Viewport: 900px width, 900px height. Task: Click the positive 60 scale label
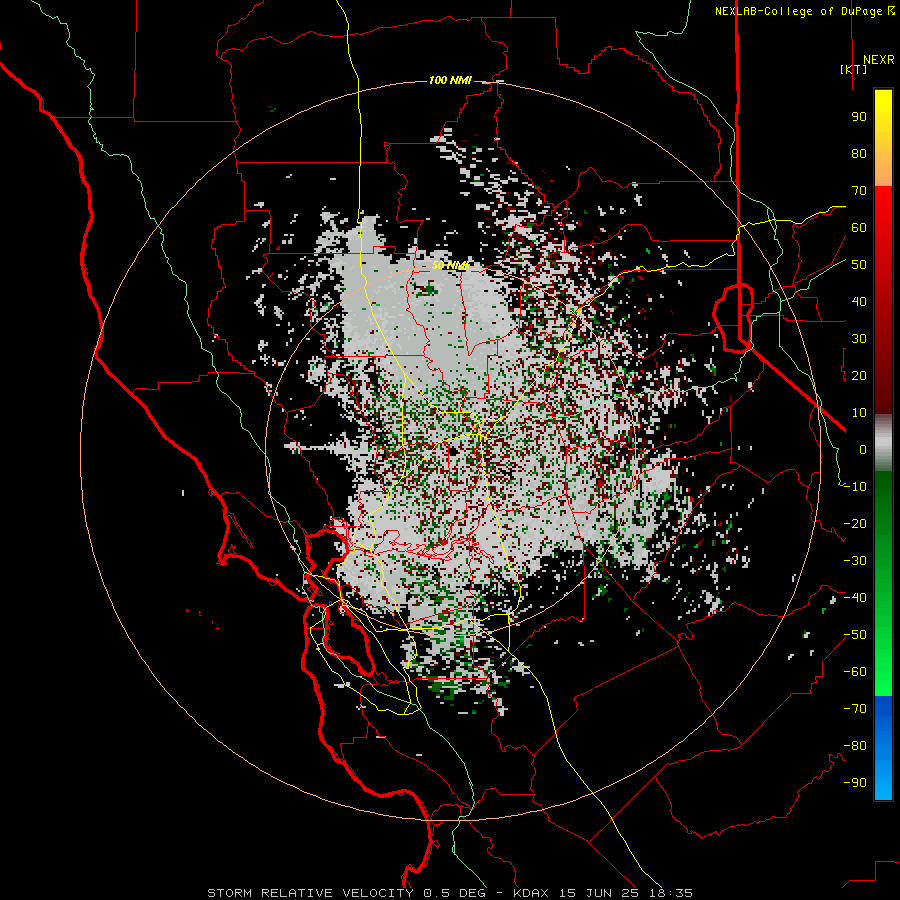859,227
